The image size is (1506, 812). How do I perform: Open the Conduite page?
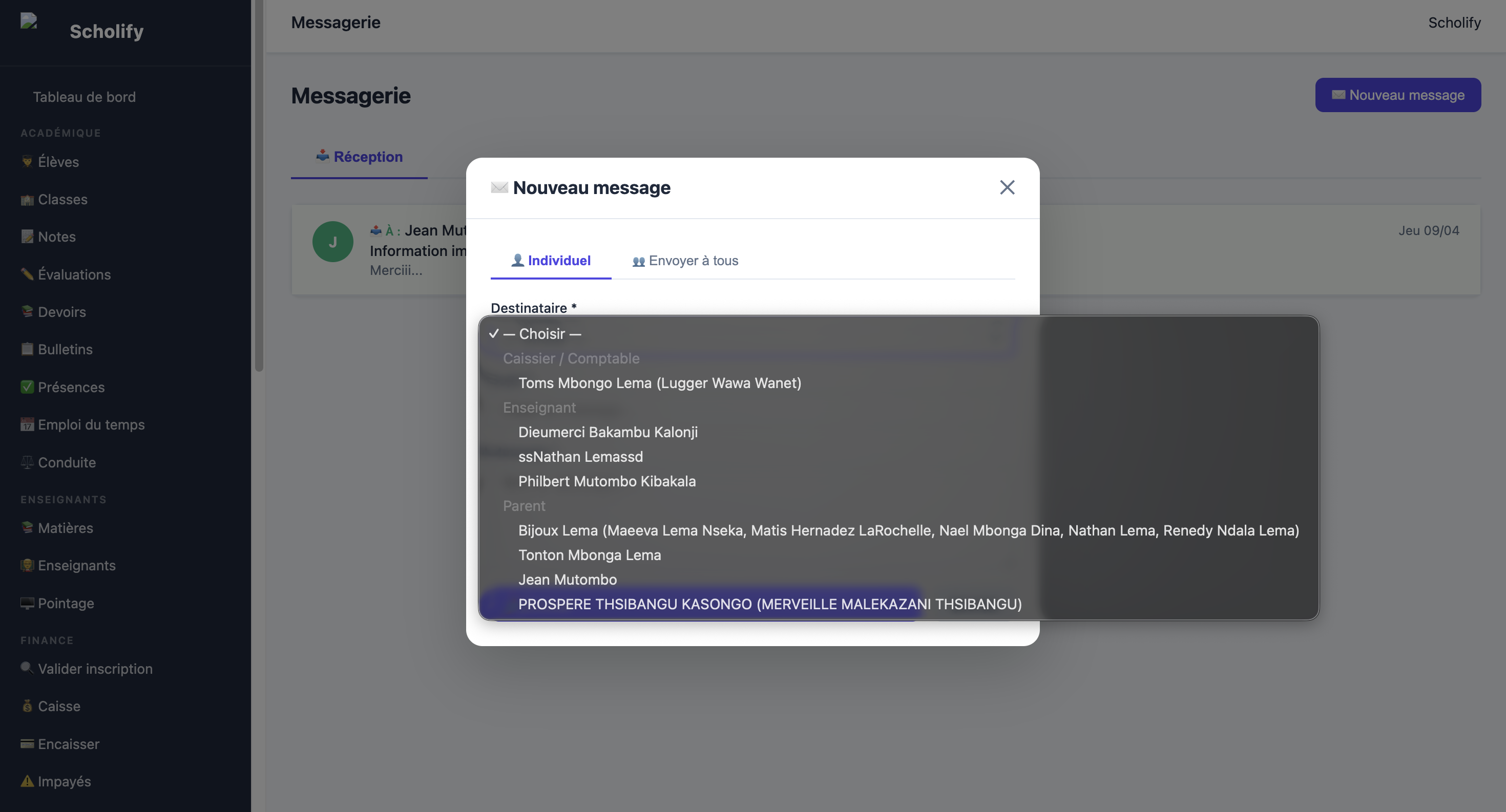(x=67, y=463)
